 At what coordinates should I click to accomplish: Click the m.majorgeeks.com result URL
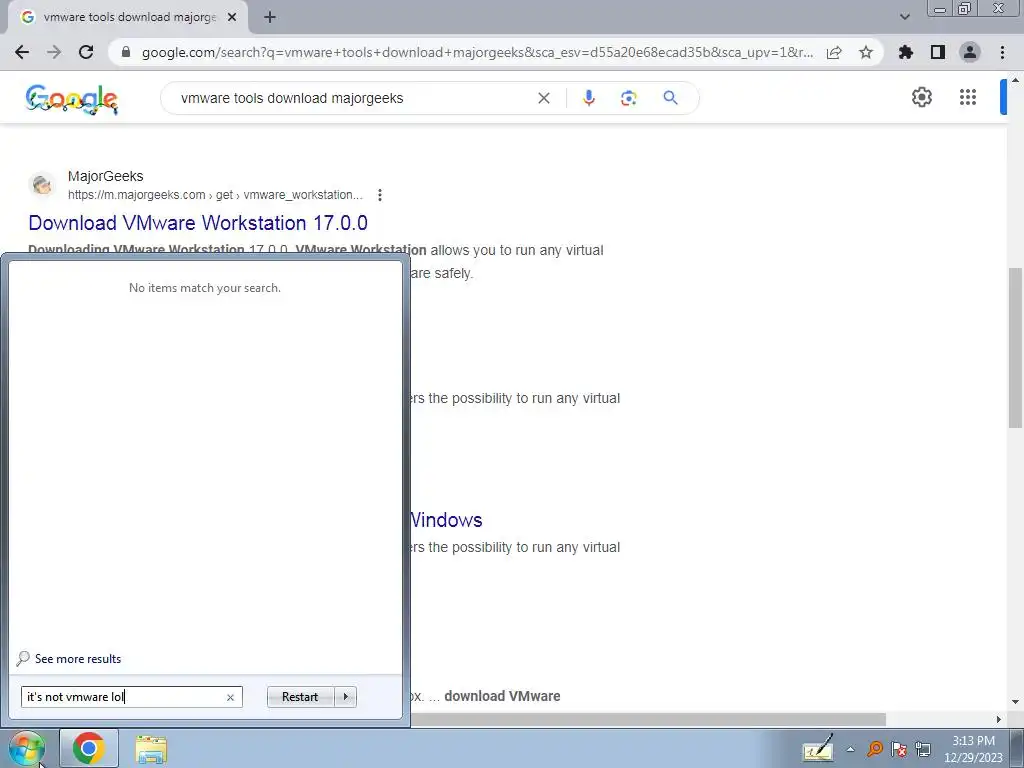click(x=215, y=195)
